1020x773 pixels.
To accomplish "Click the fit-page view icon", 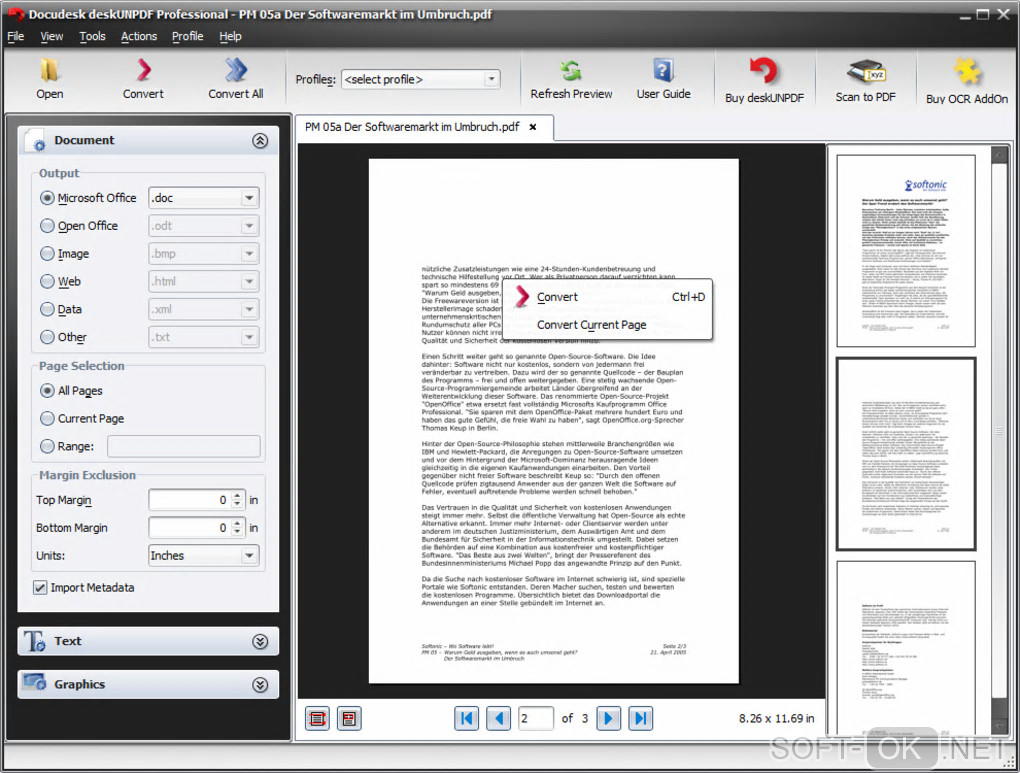I will coord(349,718).
